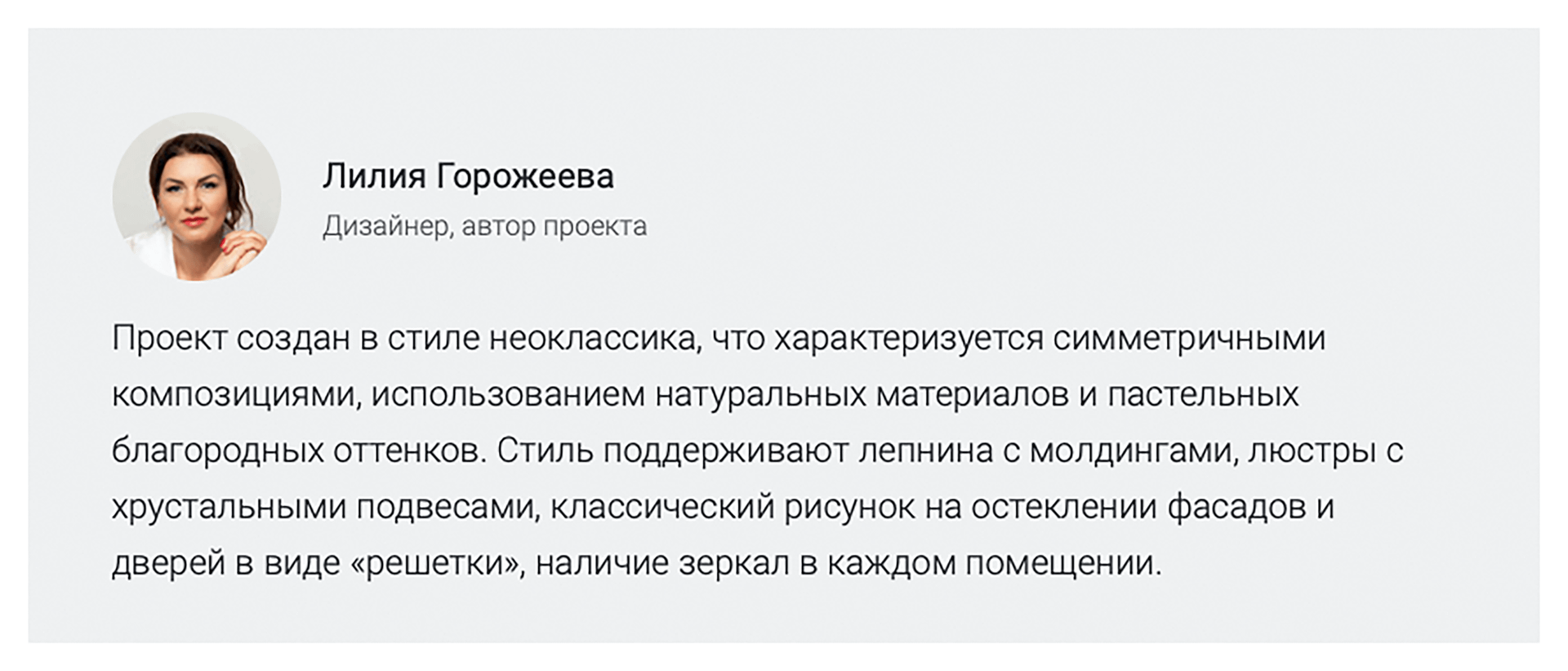
Task: Select the word использованием in the paragraph
Action: 509,395
